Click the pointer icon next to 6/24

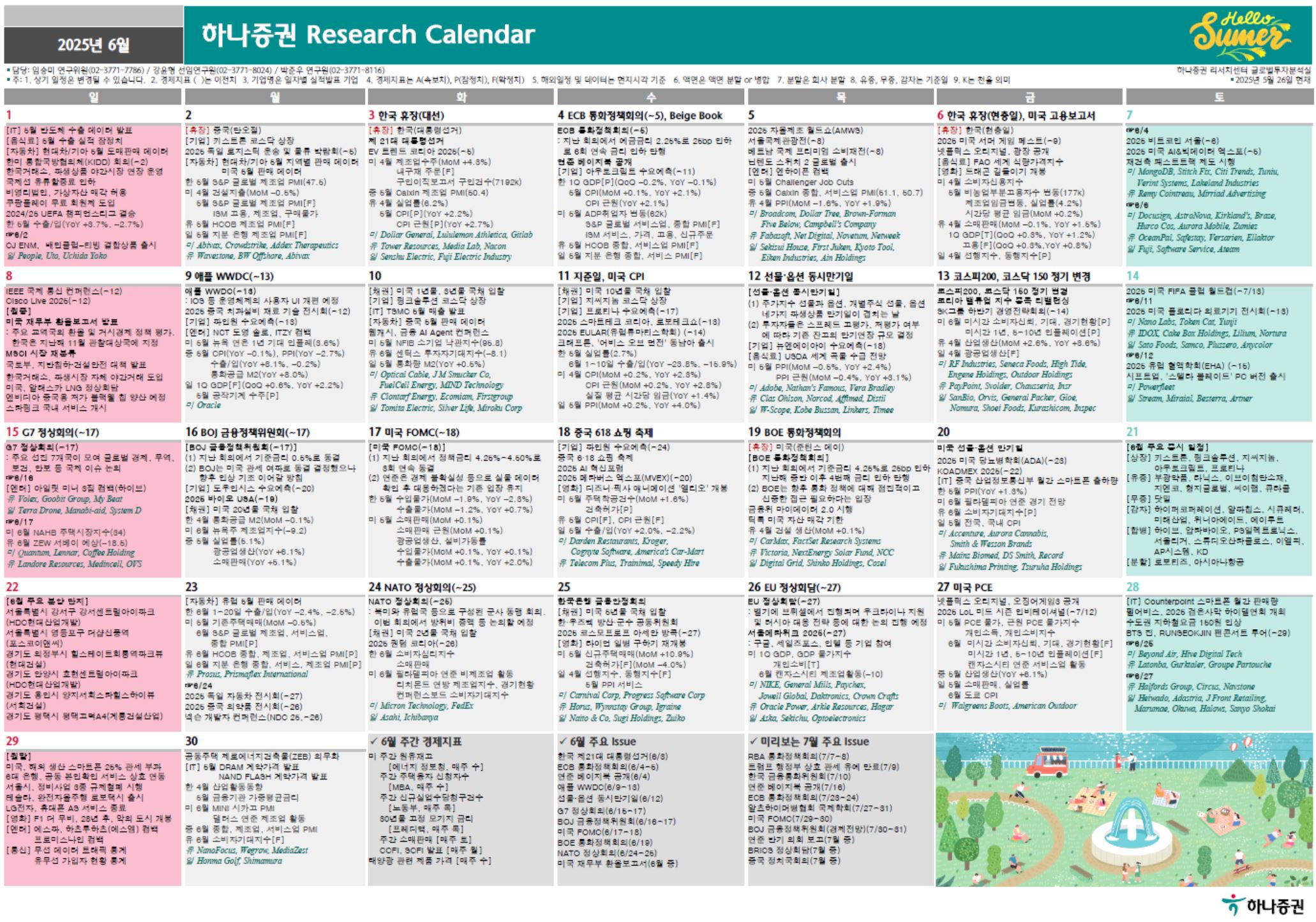[x=189, y=685]
